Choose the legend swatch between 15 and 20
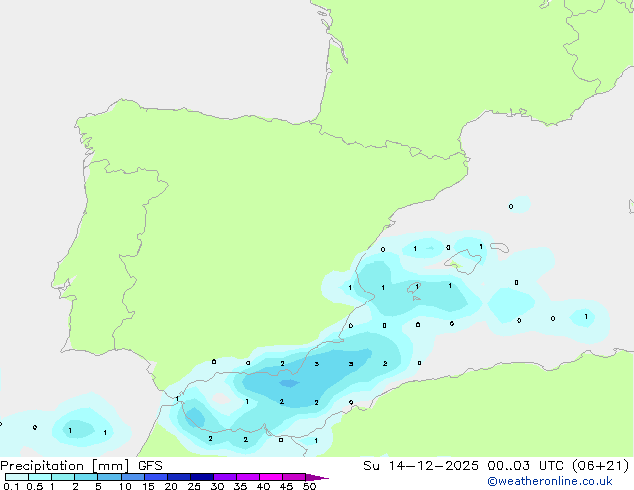The image size is (634, 490). 156,477
